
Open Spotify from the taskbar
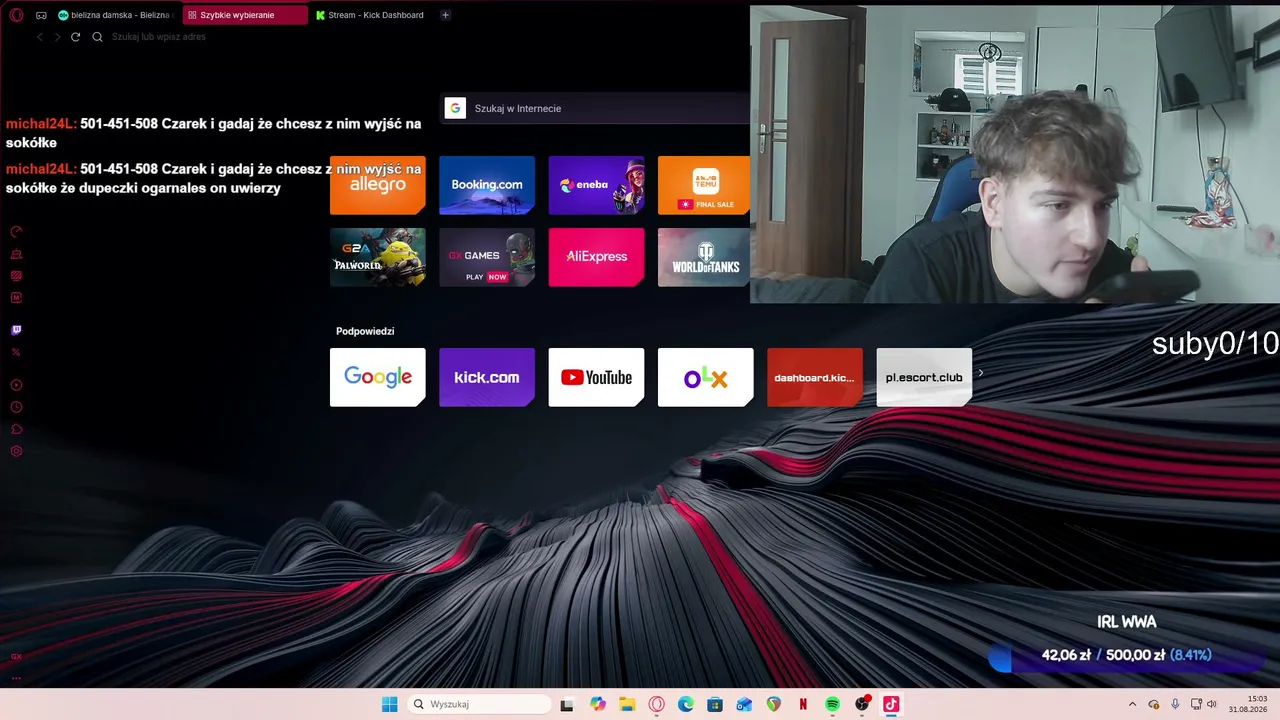[832, 704]
